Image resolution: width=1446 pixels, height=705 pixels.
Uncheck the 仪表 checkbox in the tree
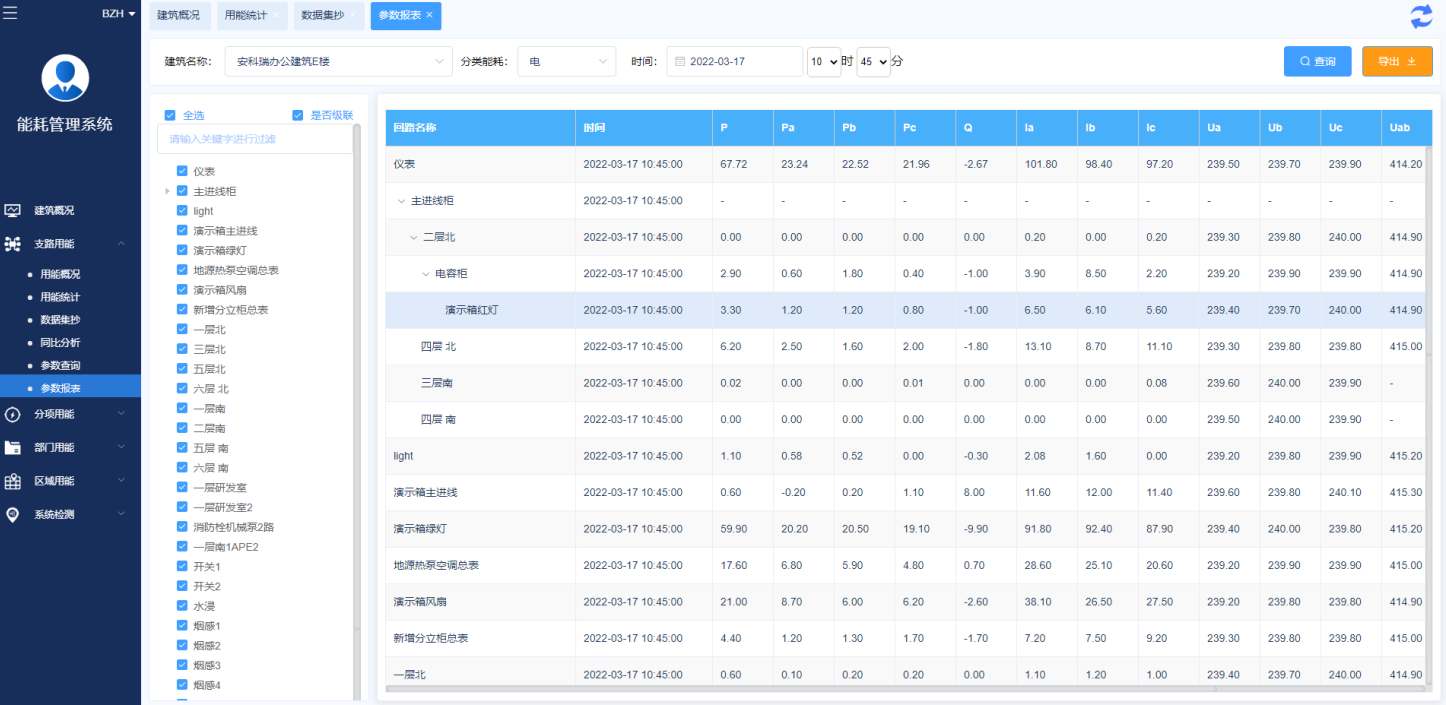point(182,171)
